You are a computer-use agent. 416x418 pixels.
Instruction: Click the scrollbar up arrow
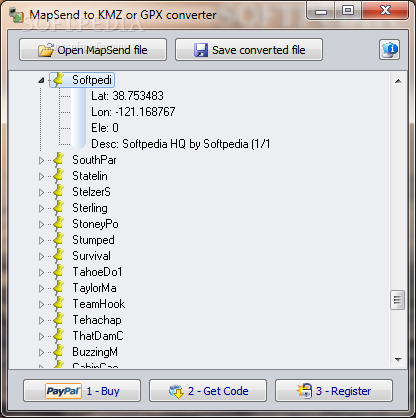click(x=398, y=81)
